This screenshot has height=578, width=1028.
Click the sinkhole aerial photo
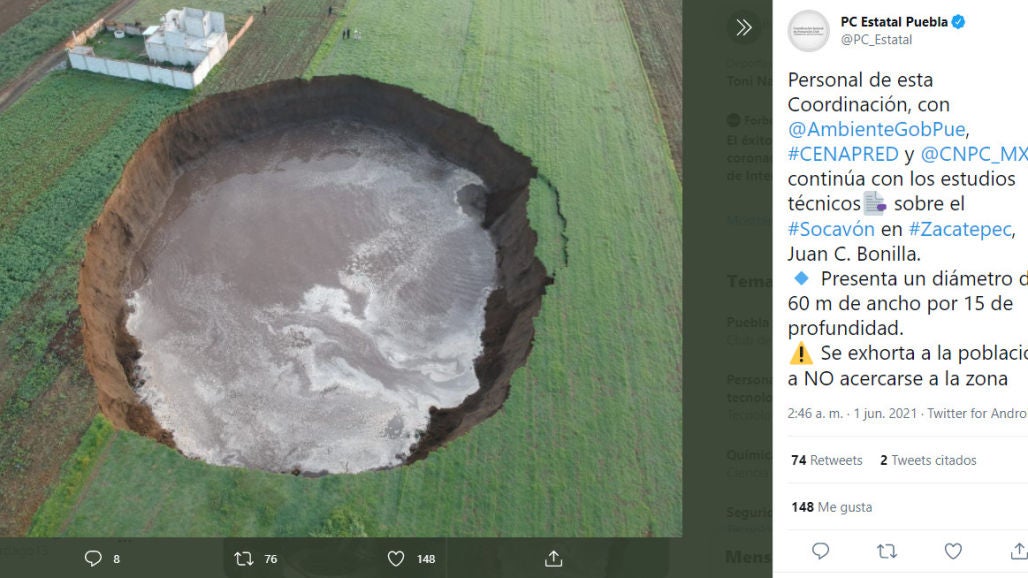[x=340, y=270]
